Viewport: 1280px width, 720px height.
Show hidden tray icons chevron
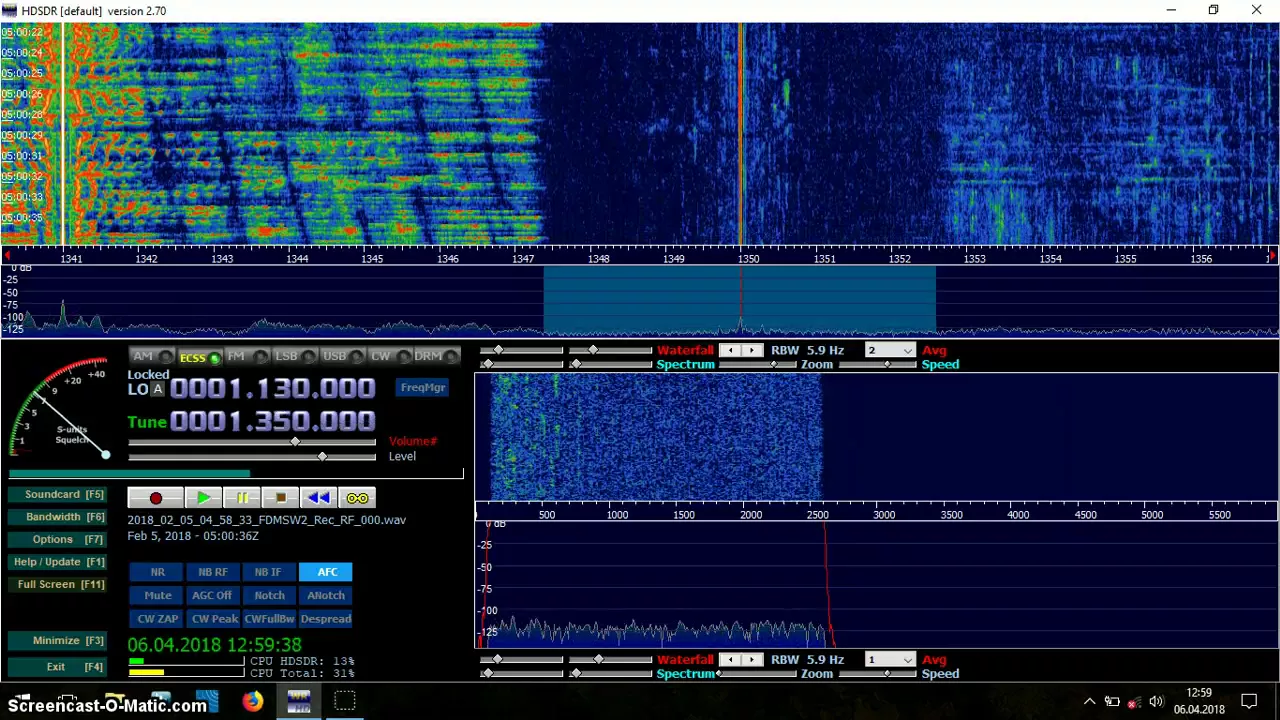point(1090,701)
